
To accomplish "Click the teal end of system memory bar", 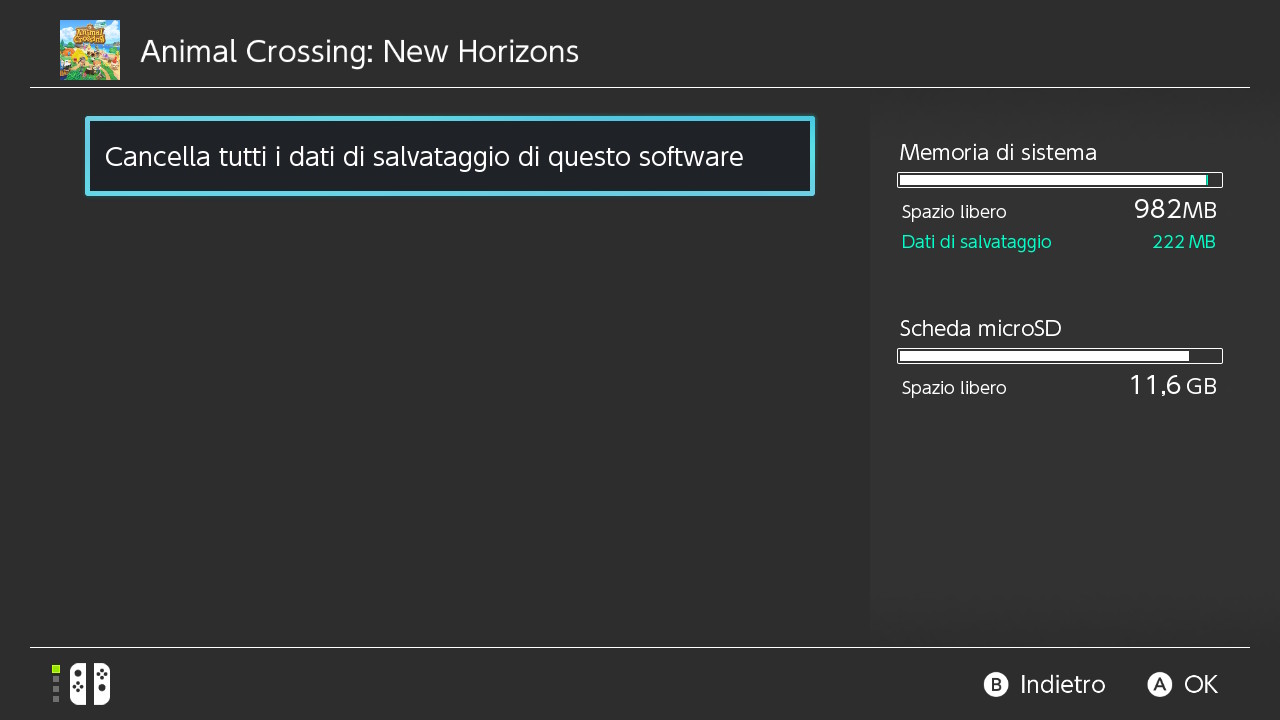I will coord(1208,180).
